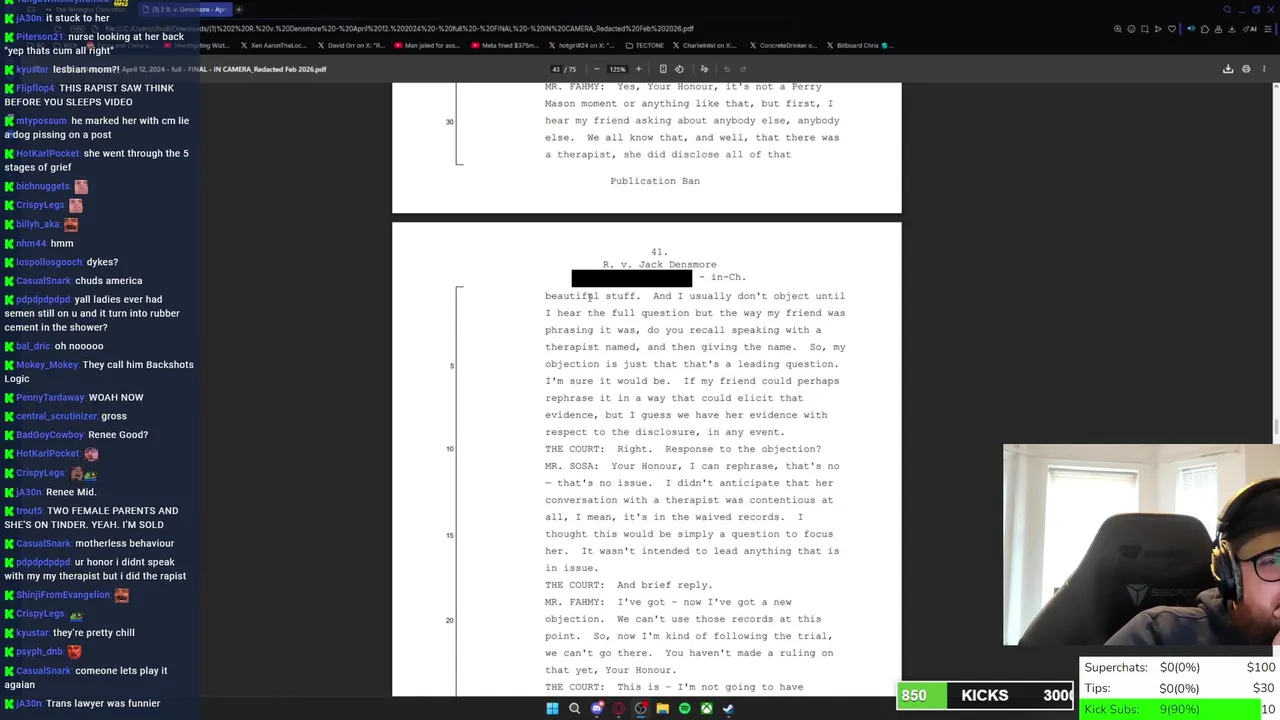This screenshot has height=720, width=1280.
Task: Open the PDF viewer more-options menu
Action: coord(1264,69)
